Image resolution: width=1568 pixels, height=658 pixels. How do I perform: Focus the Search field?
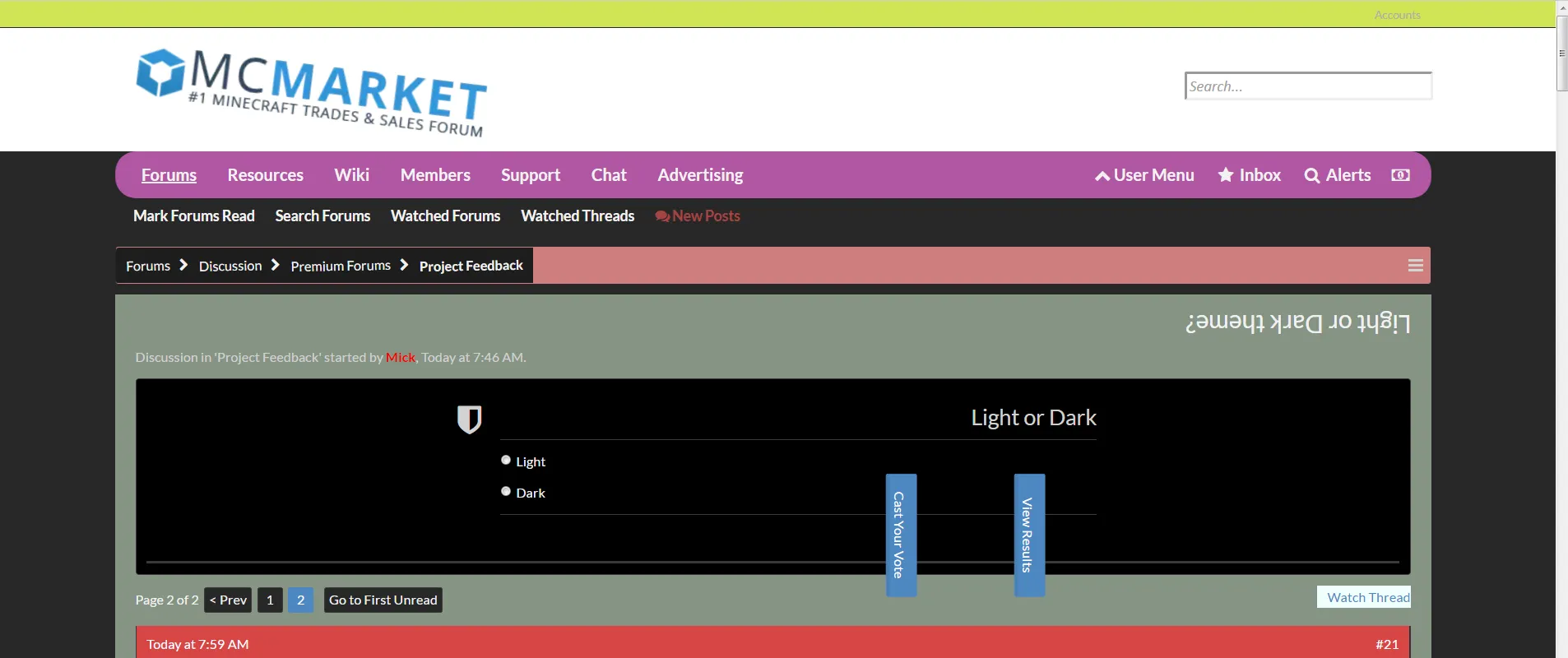coord(1308,86)
